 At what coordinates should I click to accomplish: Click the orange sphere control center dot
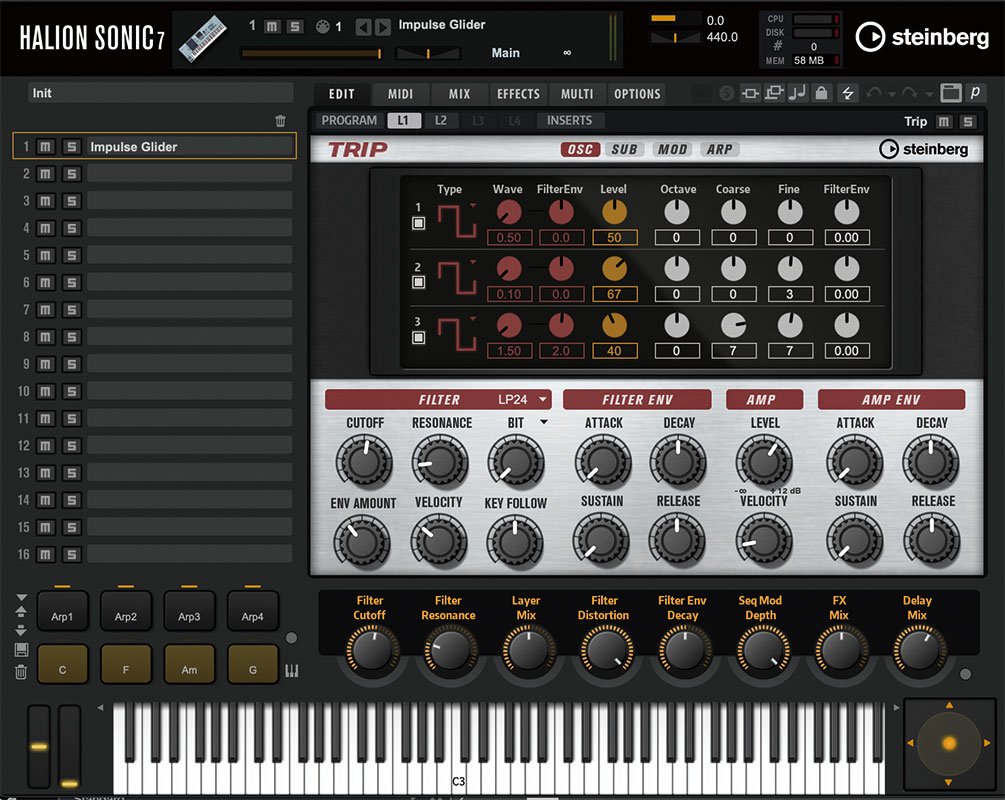pos(949,743)
